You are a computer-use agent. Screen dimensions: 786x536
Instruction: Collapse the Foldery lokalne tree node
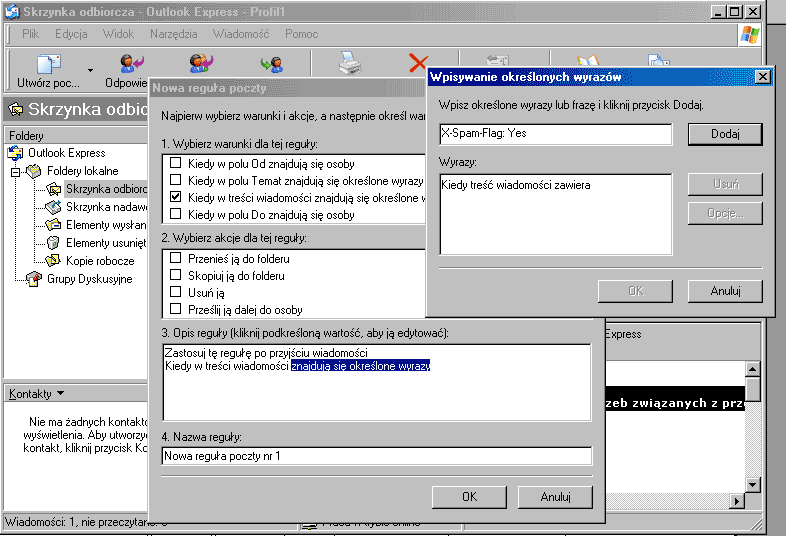(x=16, y=171)
